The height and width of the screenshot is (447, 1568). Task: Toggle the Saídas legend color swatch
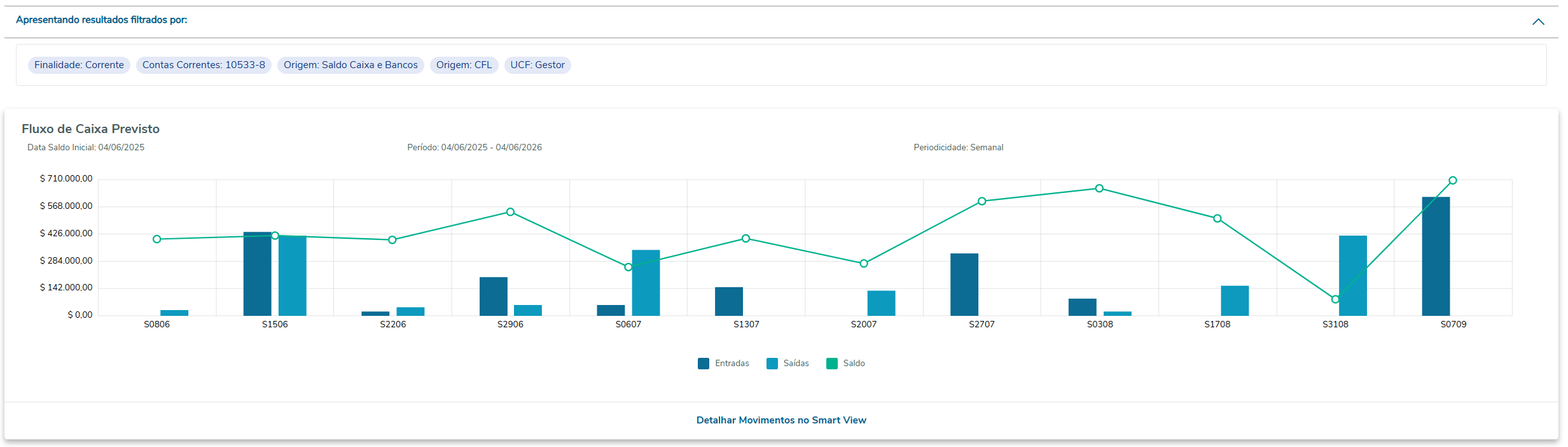click(x=772, y=364)
